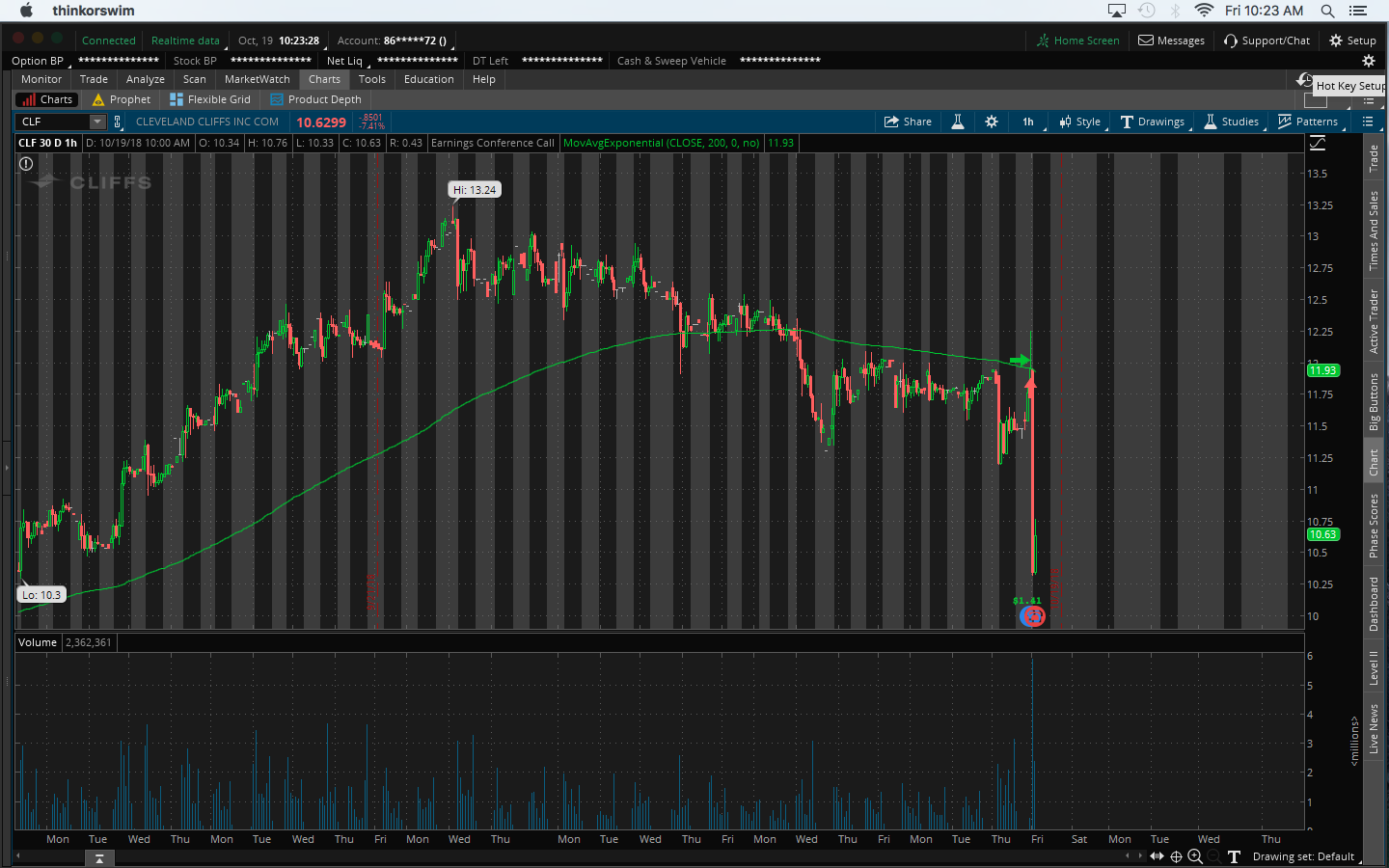Screen dimensions: 1389x868
Task: Click the Connected status indicator
Action: tap(109, 41)
